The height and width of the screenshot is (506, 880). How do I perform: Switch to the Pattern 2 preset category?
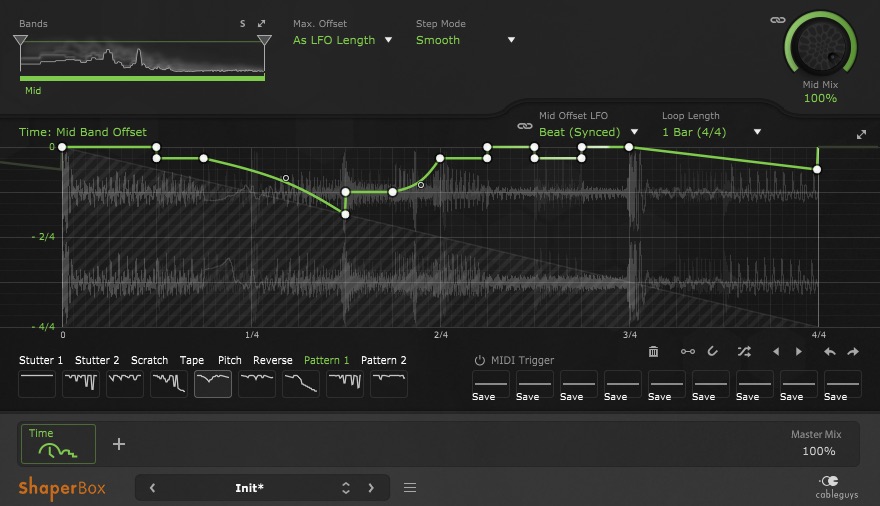384,360
